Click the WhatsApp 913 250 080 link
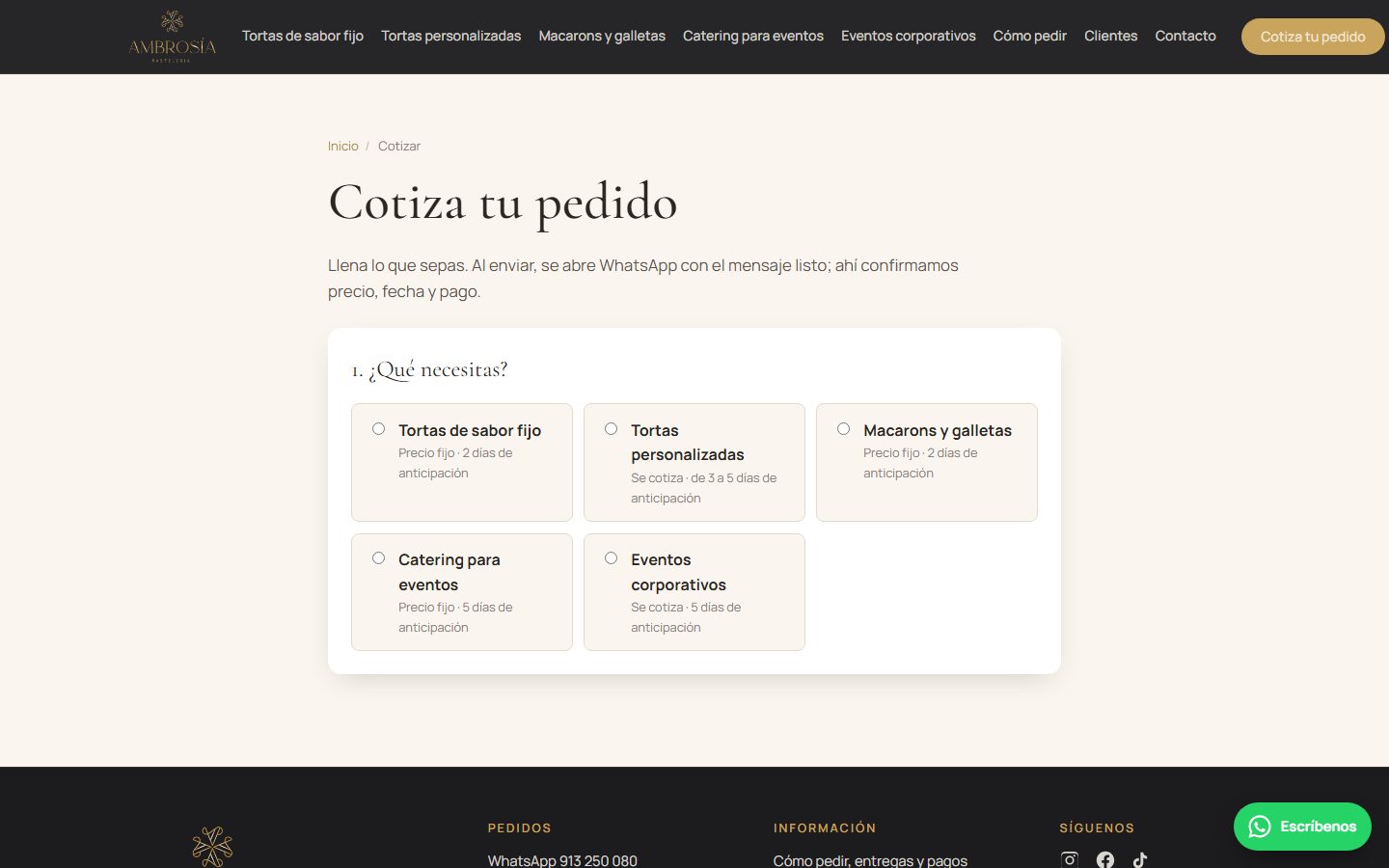 (562, 860)
